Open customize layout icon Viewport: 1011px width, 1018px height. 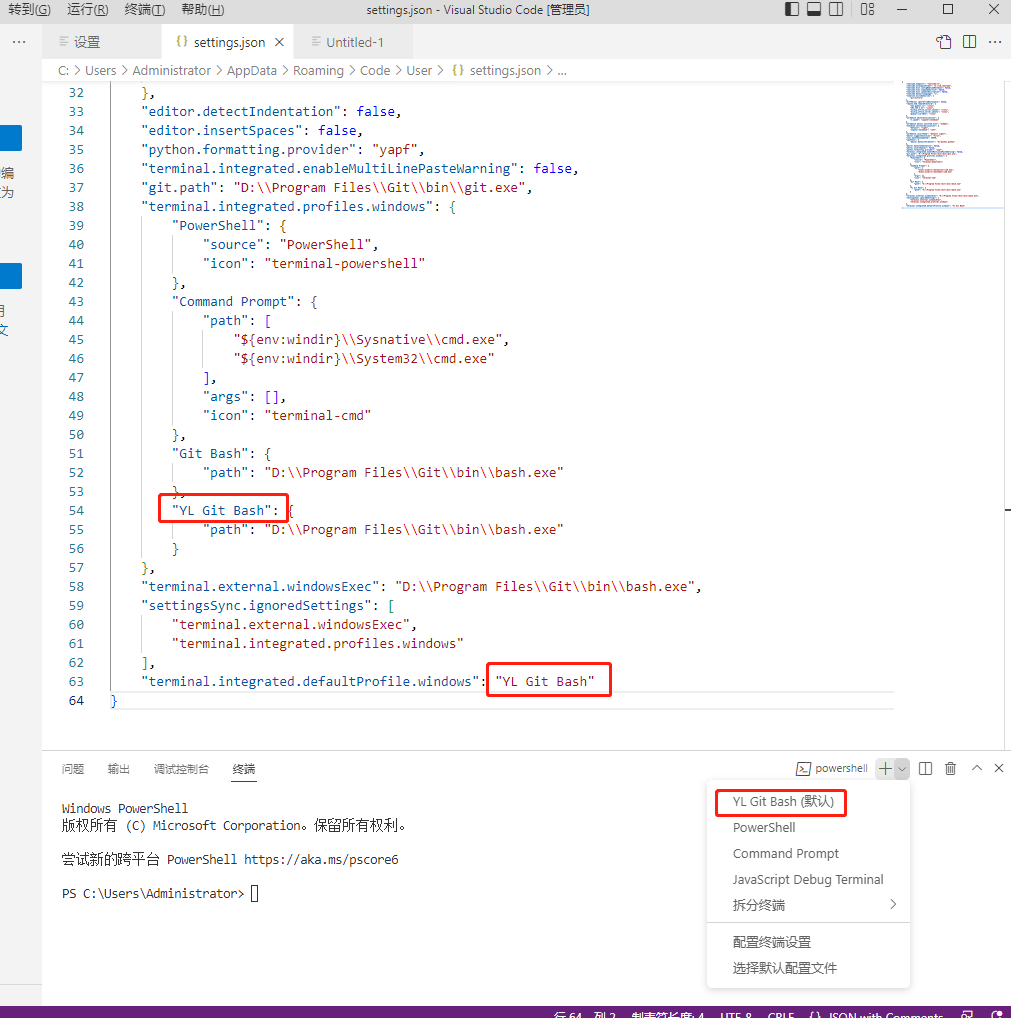point(867,9)
